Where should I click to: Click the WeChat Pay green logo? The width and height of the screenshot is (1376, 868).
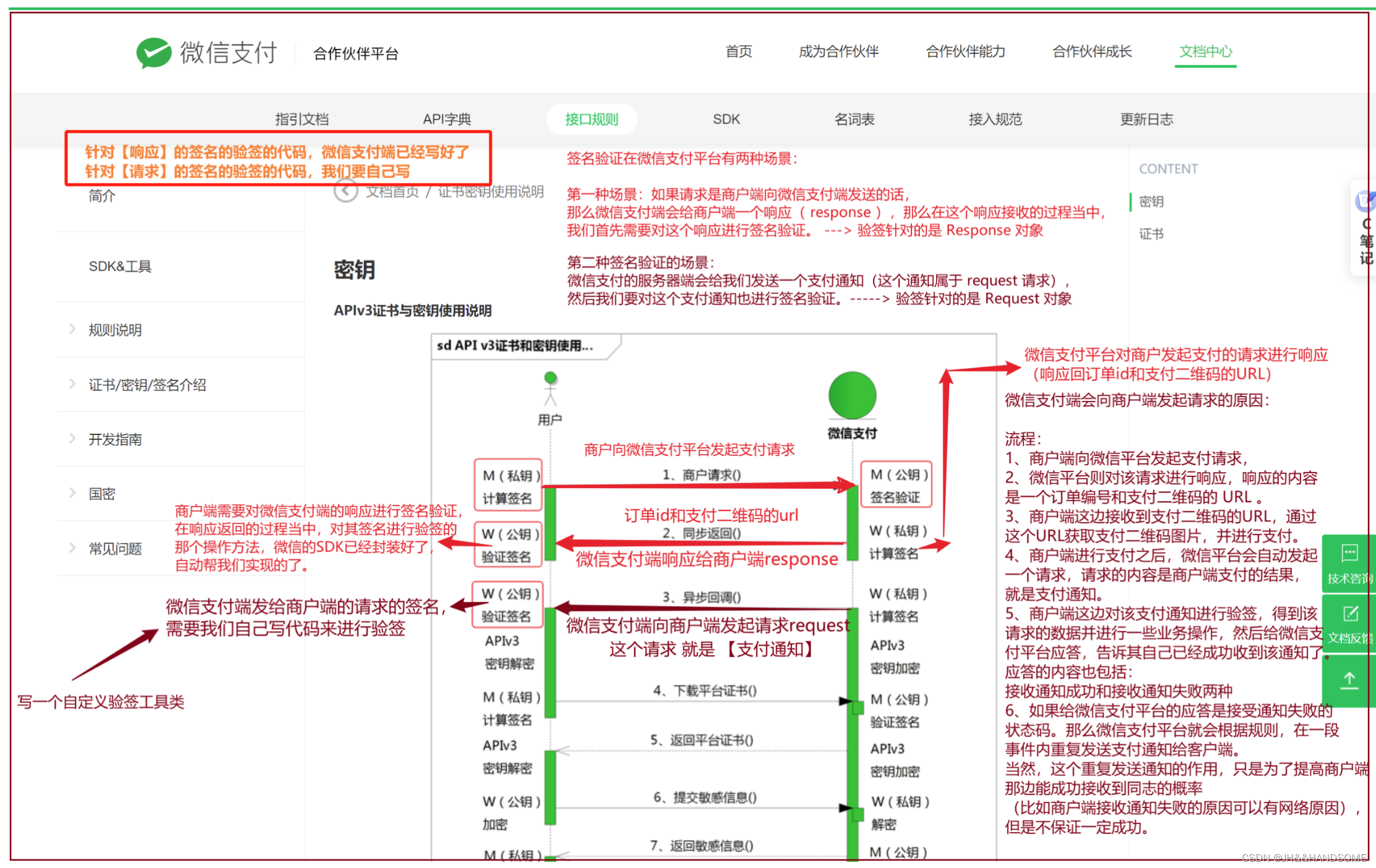click(x=154, y=53)
